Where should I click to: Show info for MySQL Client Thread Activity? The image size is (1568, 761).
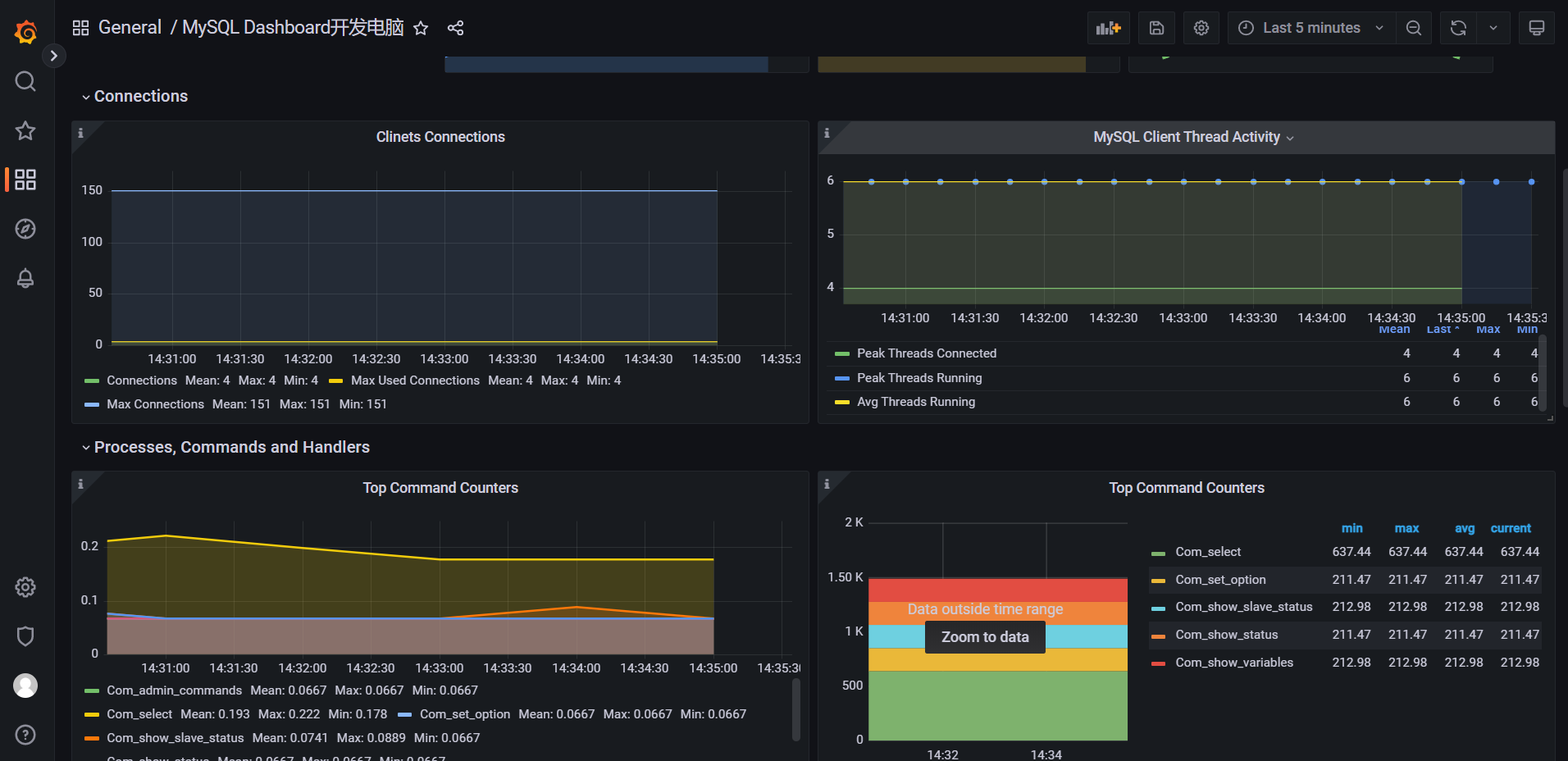click(827, 133)
